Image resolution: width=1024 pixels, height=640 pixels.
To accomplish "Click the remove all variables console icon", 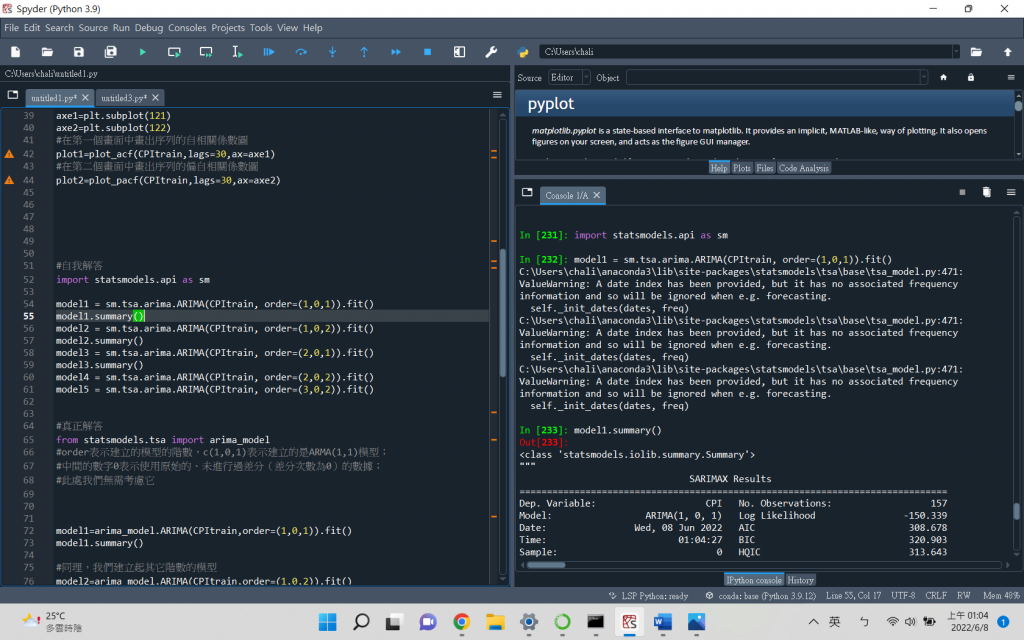I will [986, 192].
